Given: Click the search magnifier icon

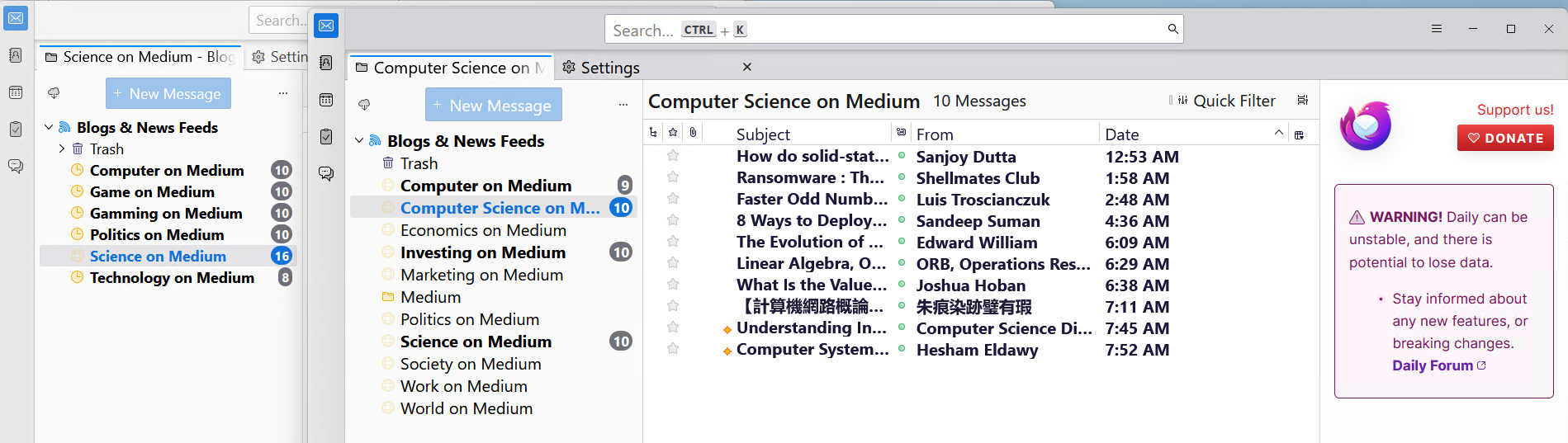Looking at the screenshot, I should (1172, 30).
